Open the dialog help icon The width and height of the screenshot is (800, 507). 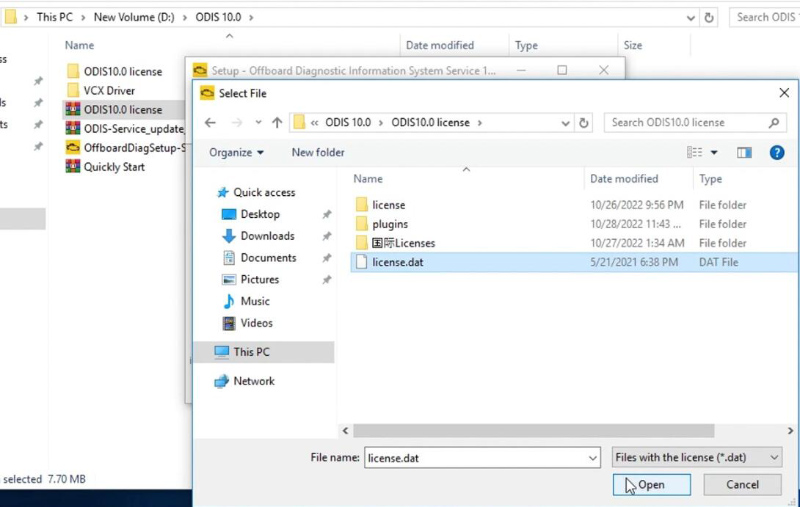point(777,153)
